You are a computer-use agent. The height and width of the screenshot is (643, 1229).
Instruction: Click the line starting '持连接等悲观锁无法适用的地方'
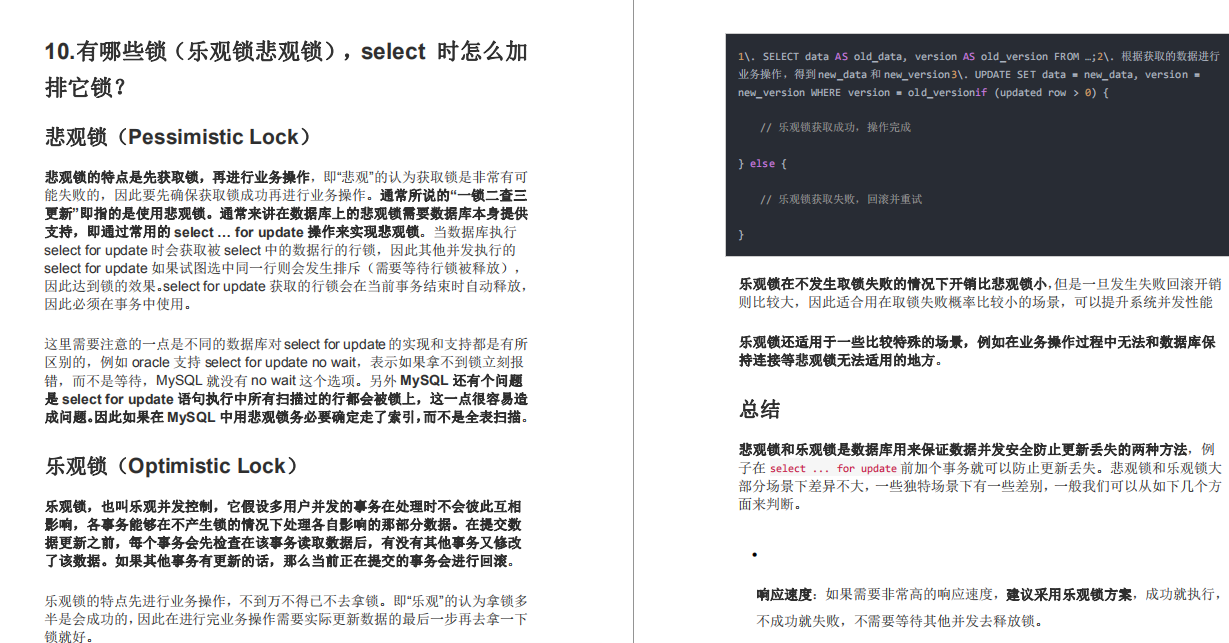click(x=841, y=360)
